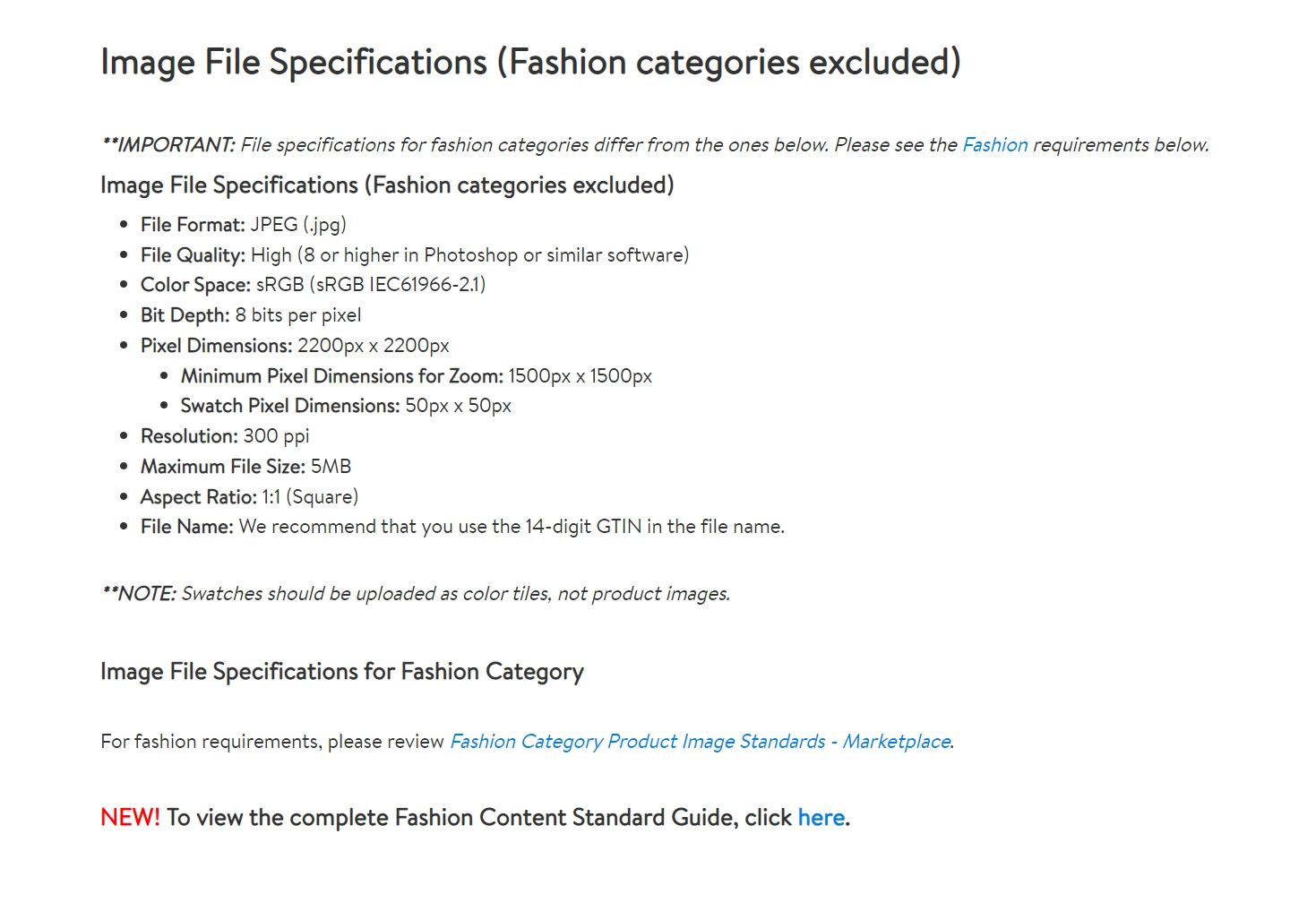Click the "**IMPORTANT:" label text

[x=168, y=145]
